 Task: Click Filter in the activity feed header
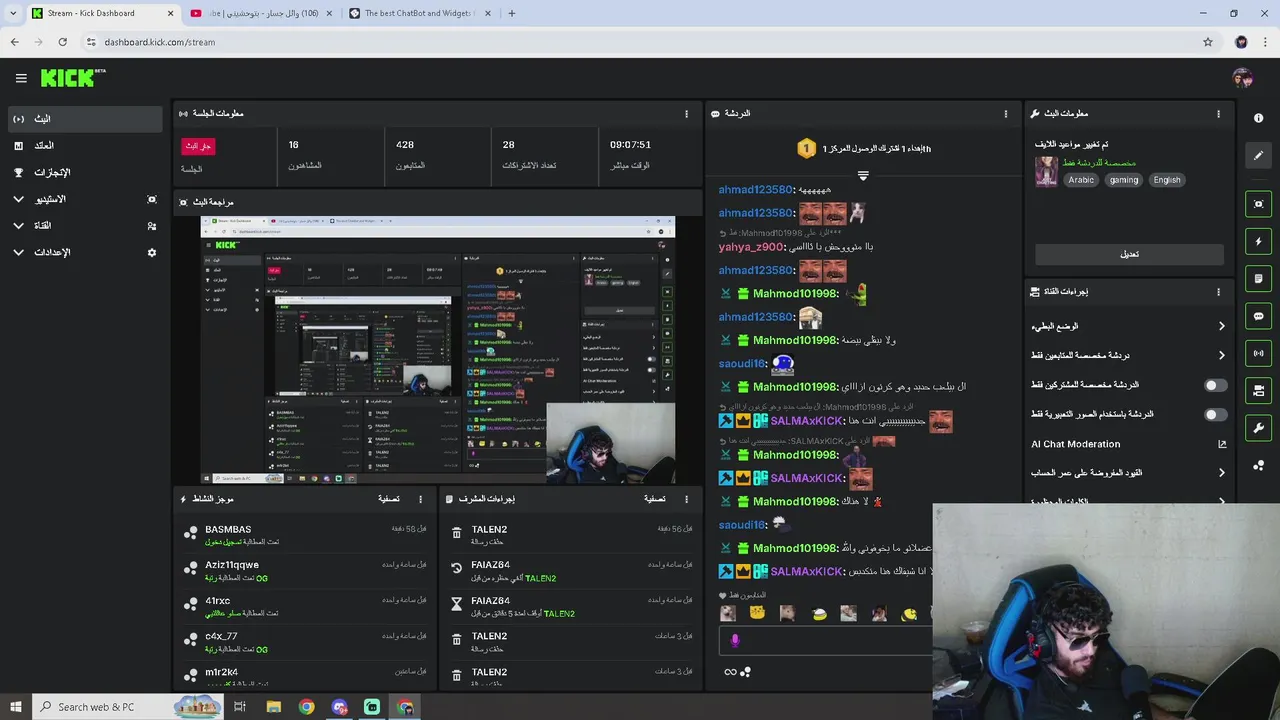(x=388, y=499)
